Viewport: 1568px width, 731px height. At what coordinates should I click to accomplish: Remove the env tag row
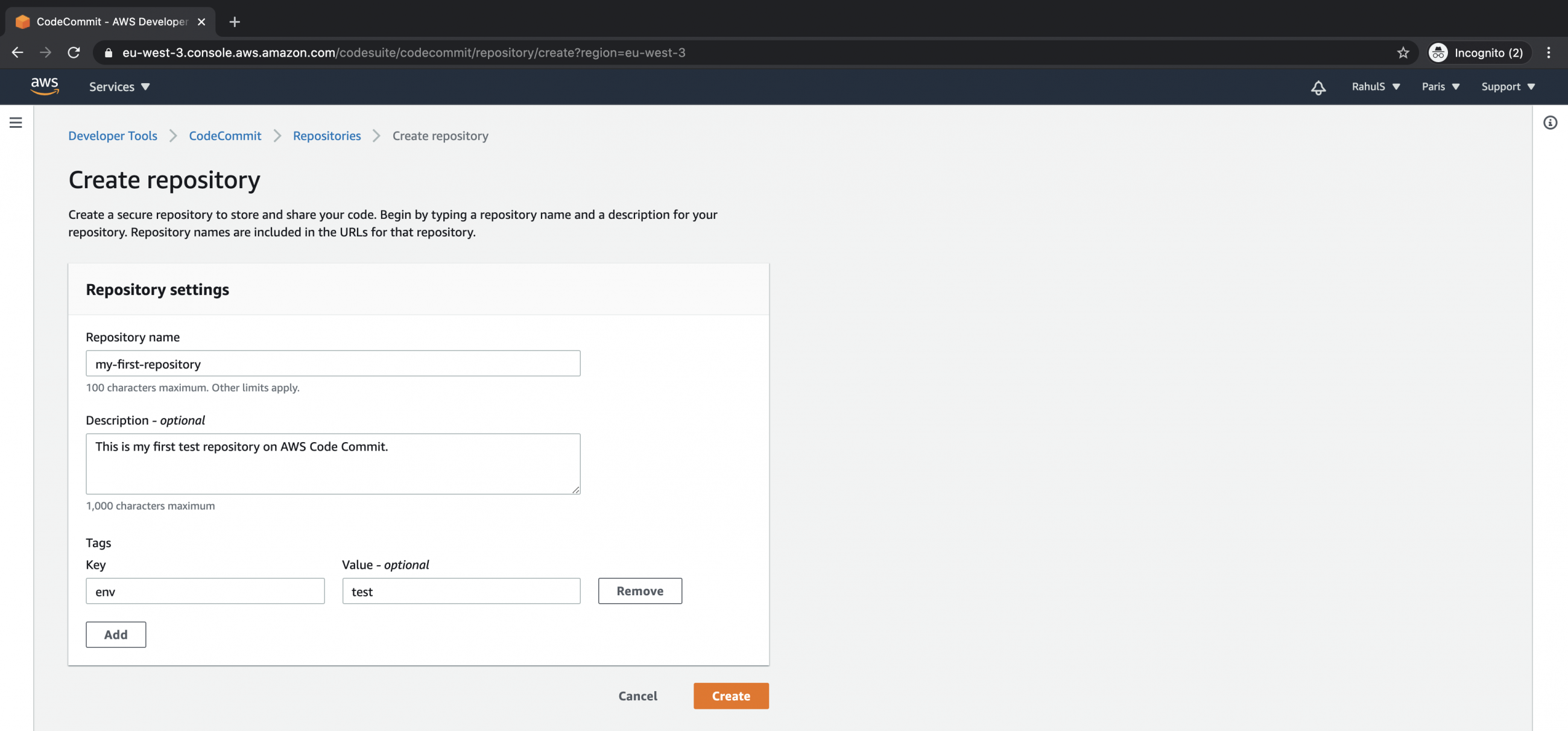point(639,590)
